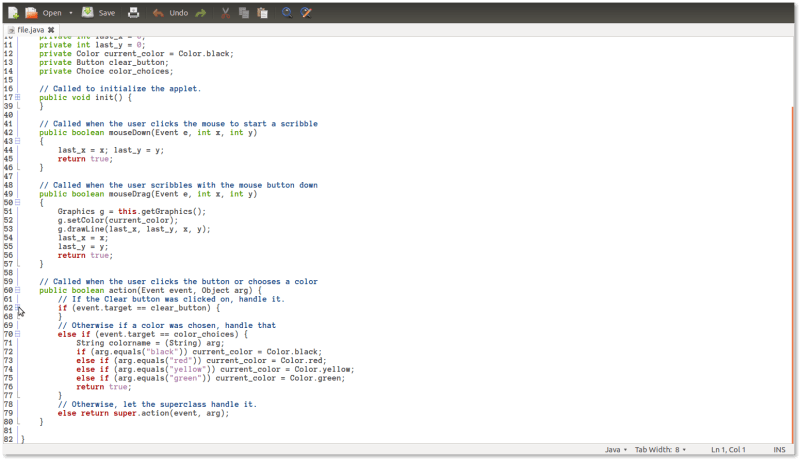This screenshot has height=459, width=799.
Task: Click the Open folder icon in the toolbar
Action: (x=32, y=13)
